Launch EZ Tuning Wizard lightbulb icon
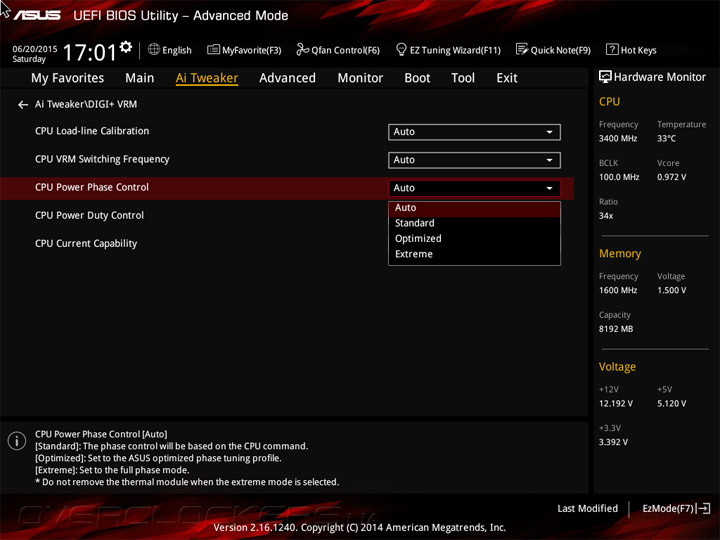This screenshot has height=540, width=720. click(401, 49)
